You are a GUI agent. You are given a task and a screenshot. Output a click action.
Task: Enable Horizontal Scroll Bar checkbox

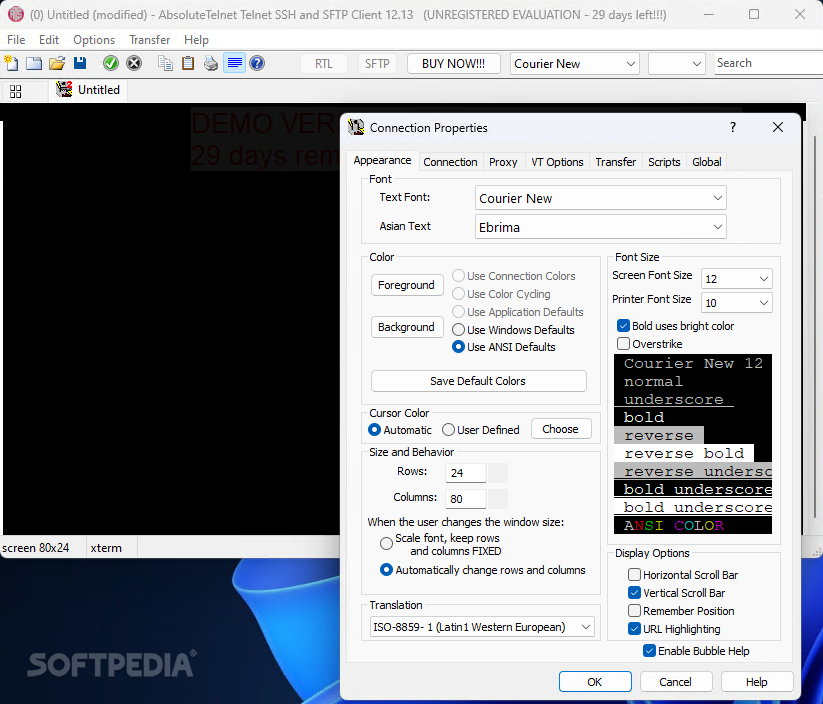[634, 575]
